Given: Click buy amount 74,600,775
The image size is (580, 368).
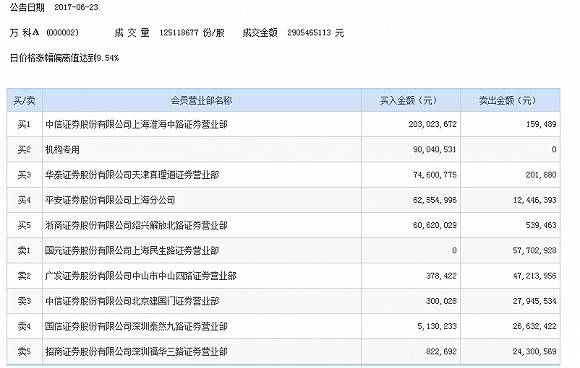Looking at the screenshot, I should 435,175.
